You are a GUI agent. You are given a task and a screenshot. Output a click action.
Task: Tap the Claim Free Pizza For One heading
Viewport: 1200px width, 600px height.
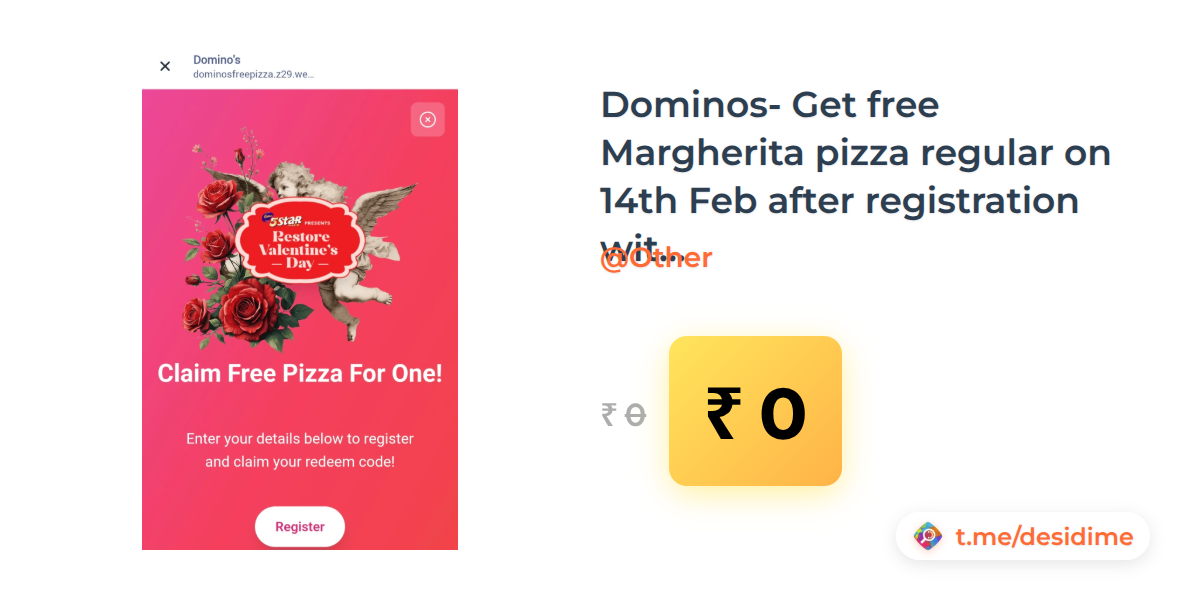click(300, 374)
